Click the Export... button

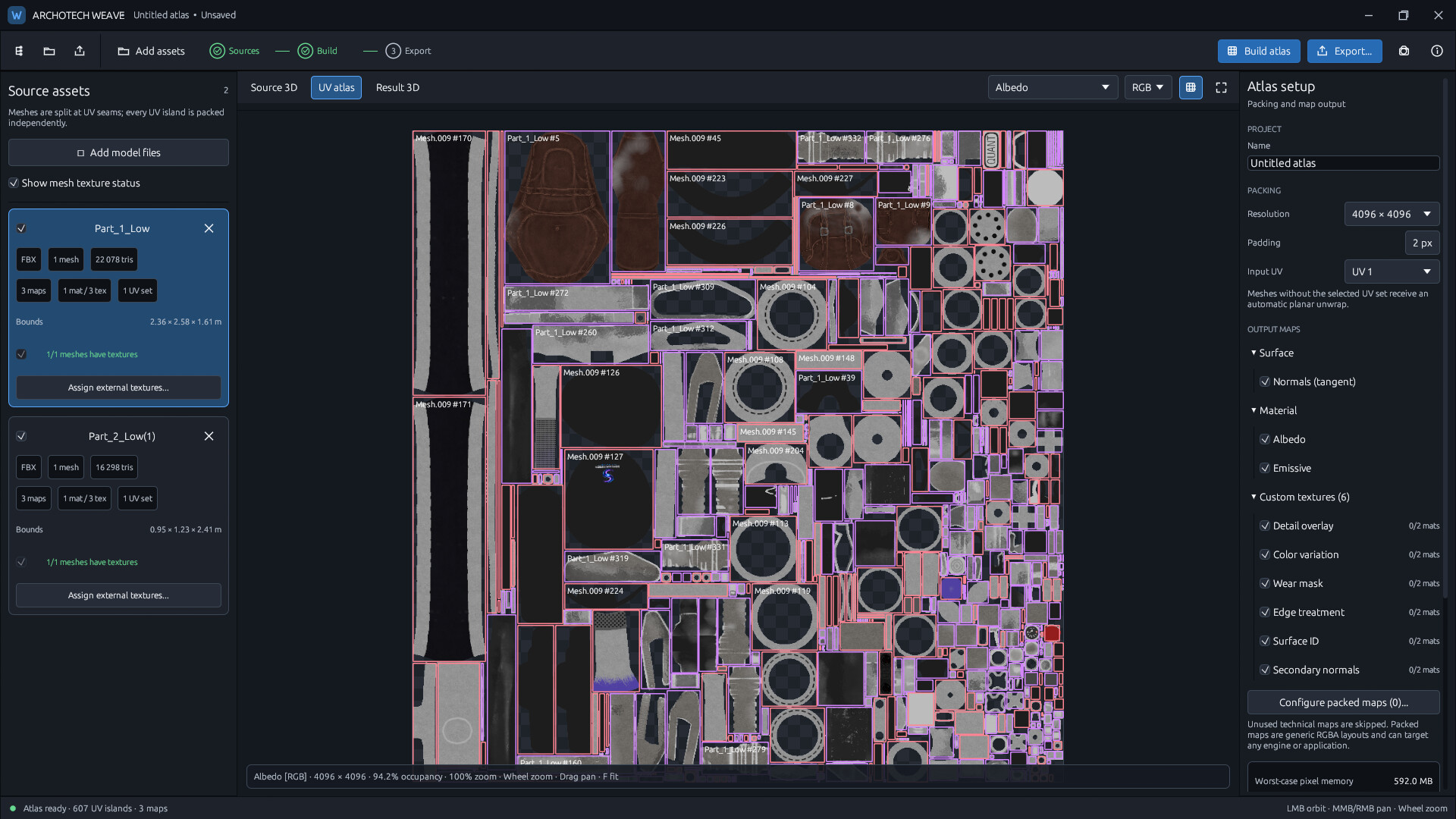coord(1345,51)
